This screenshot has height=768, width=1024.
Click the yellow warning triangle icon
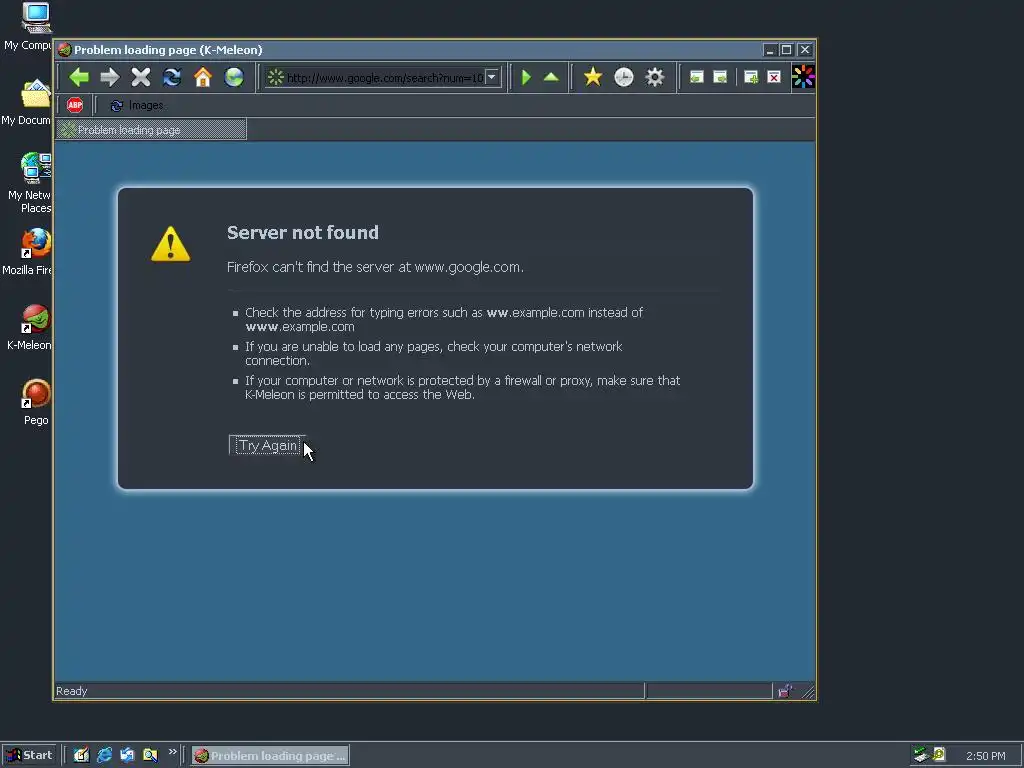tap(170, 244)
